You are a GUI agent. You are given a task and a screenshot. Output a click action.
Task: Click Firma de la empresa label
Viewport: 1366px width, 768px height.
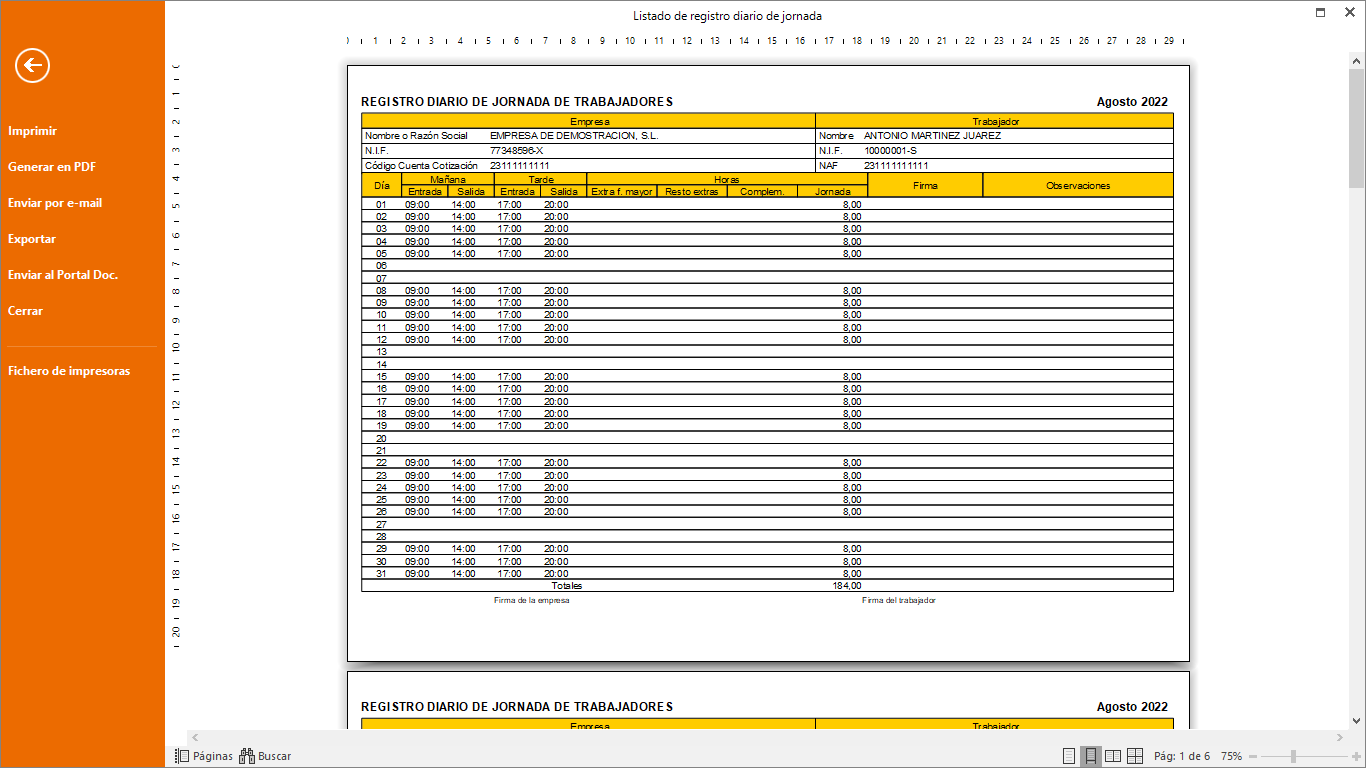532,600
